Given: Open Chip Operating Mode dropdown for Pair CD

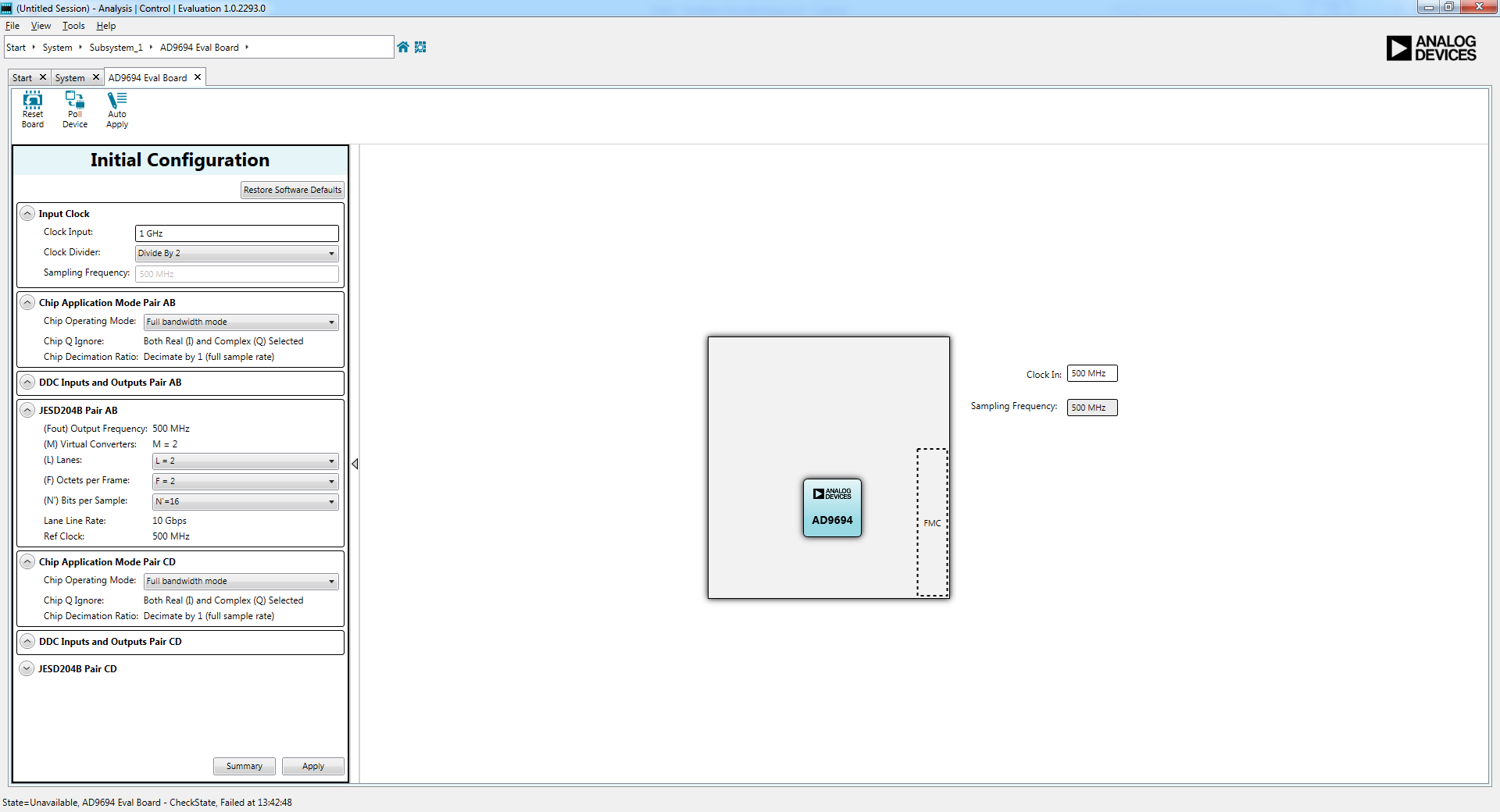Looking at the screenshot, I should pos(241,582).
